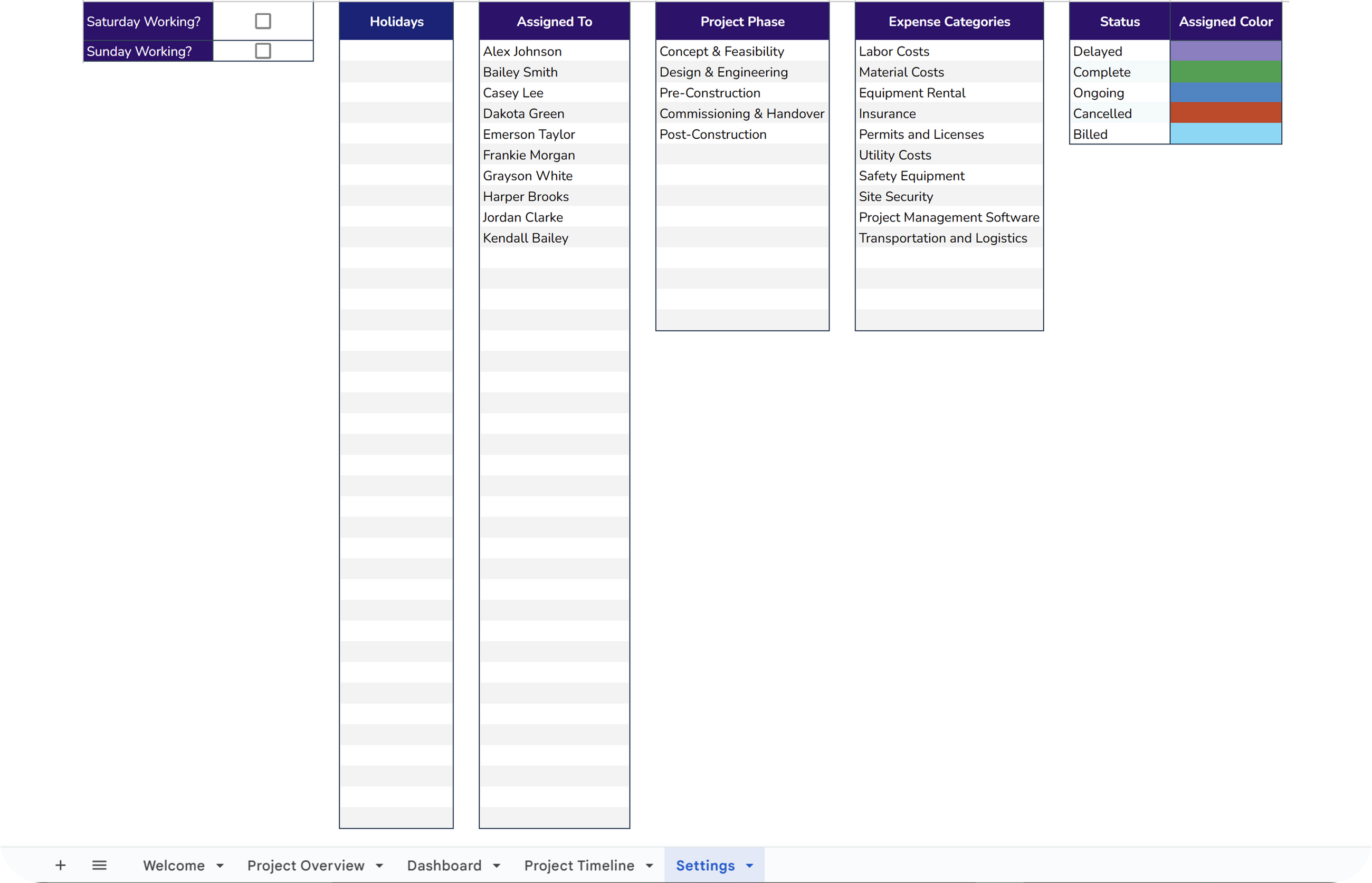Click the Assigned To column header
This screenshot has width=1372, height=883.
click(554, 21)
